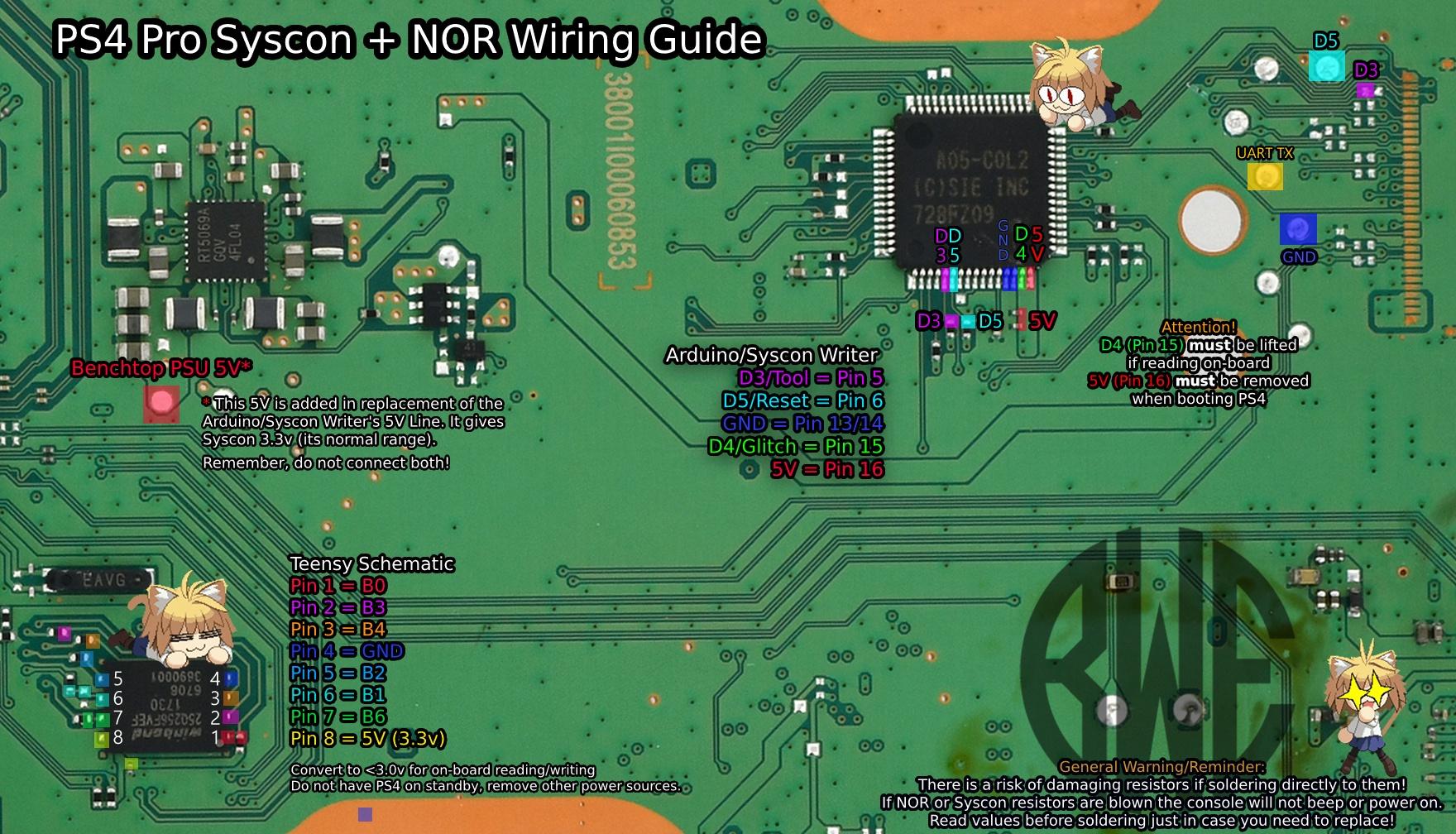Click the NOR chip pin number 5 label
This screenshot has width=1456, height=834.
point(117,679)
